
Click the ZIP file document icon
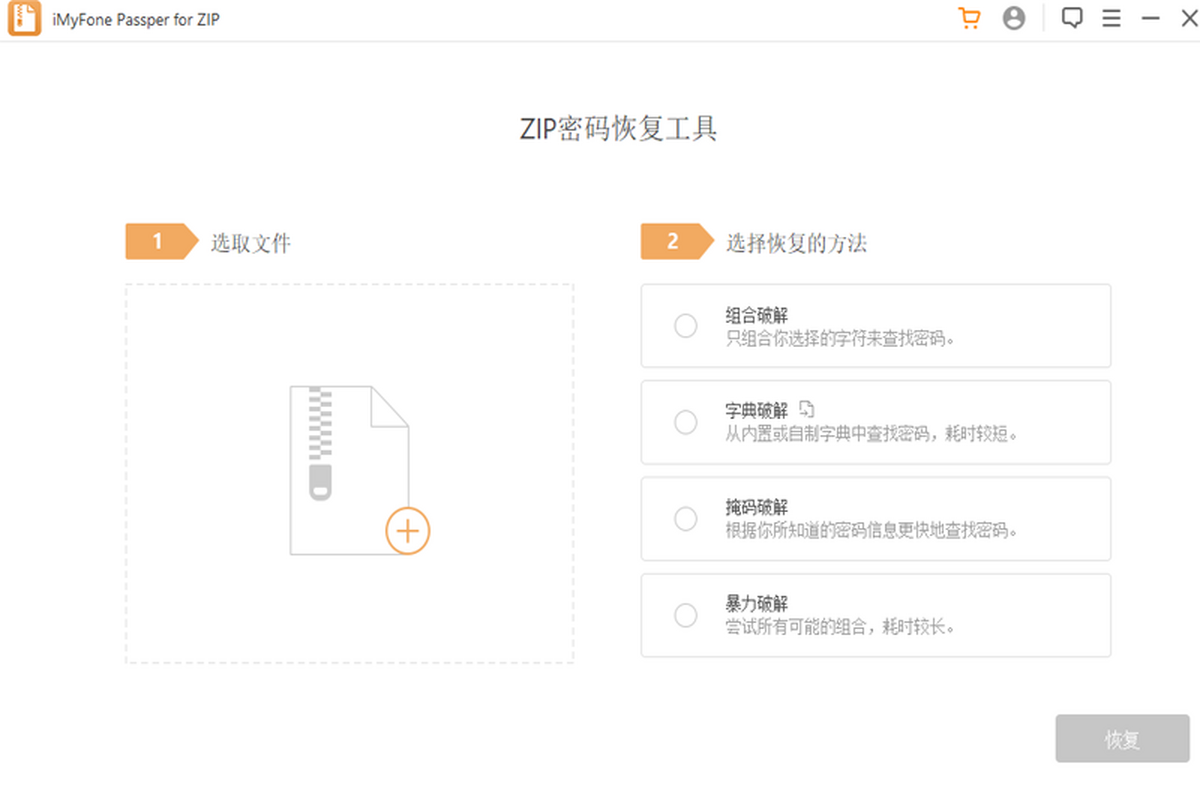click(349, 470)
